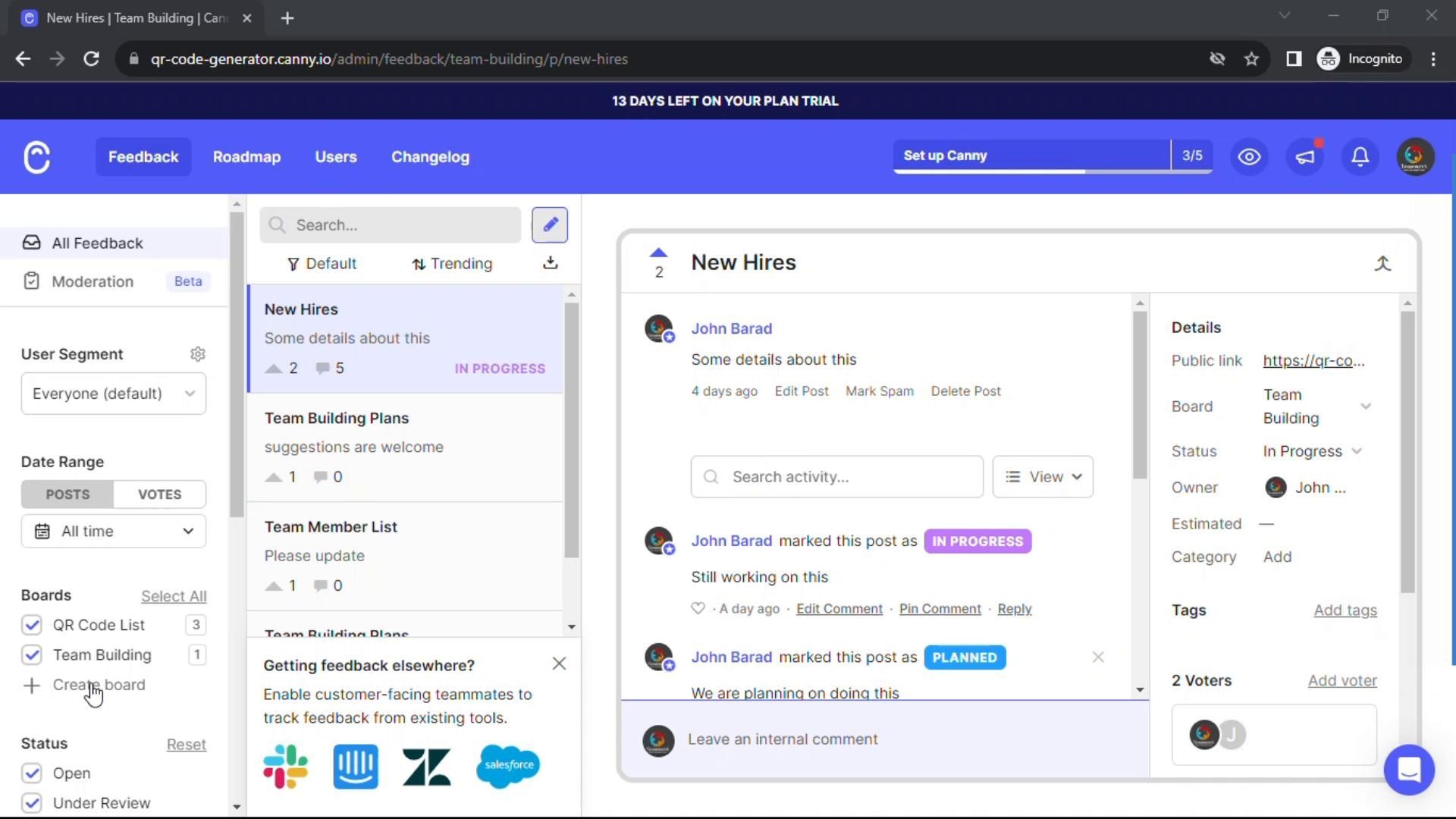Click the Add voter link
Viewport: 1456px width, 819px height.
click(x=1341, y=681)
